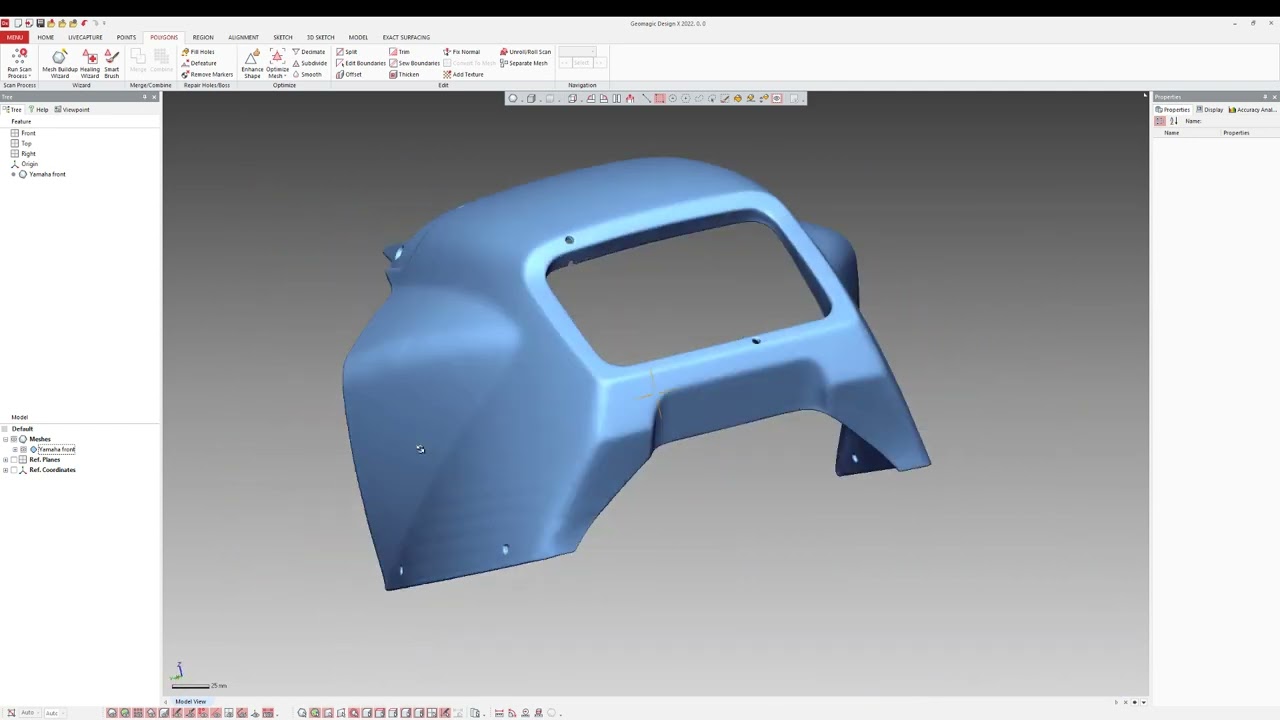The width and height of the screenshot is (1280, 720).
Task: Switch to the LIVECAPTURE ribbon tab
Action: point(85,37)
